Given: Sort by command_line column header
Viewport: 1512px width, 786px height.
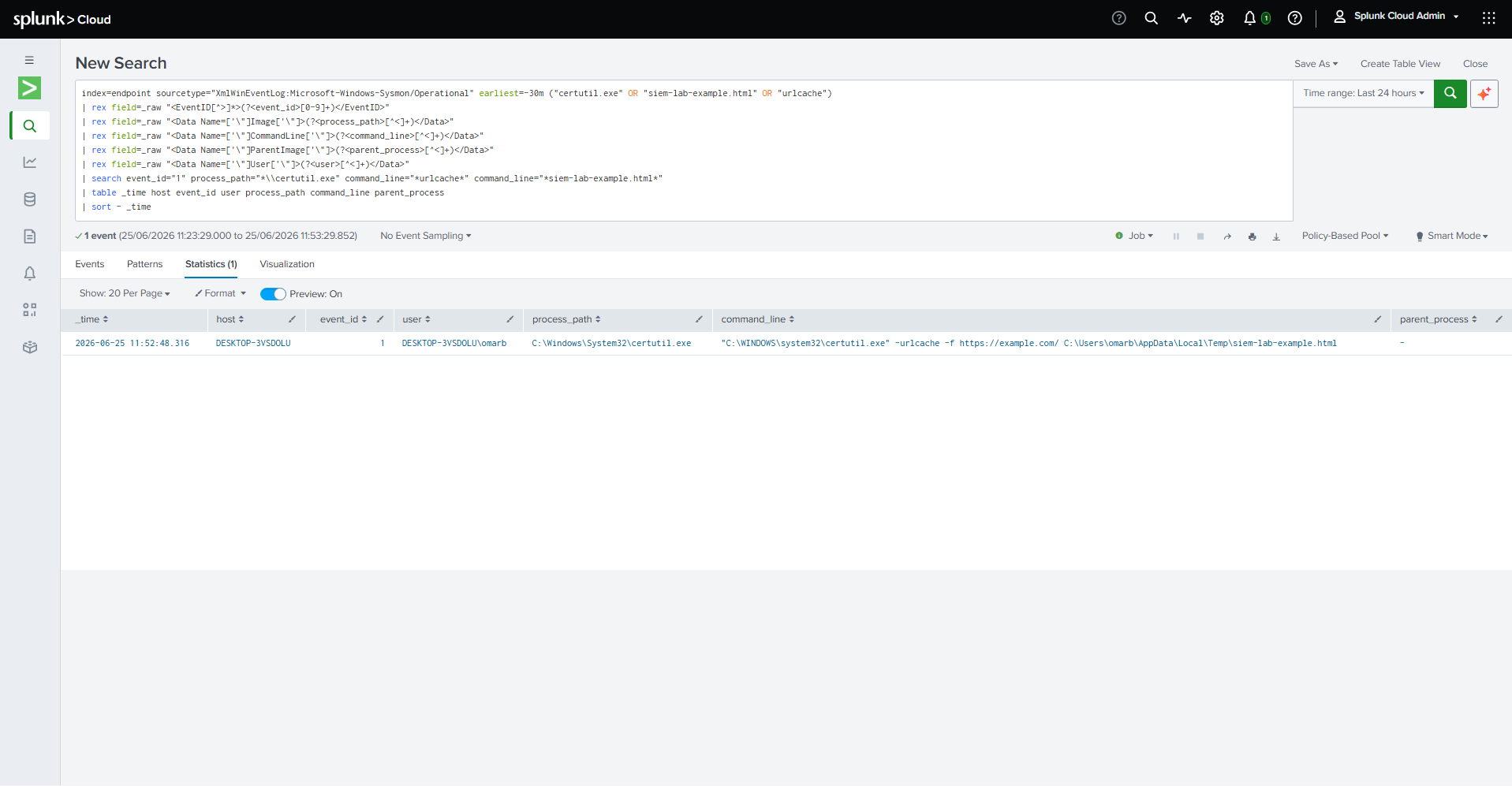Looking at the screenshot, I should 758,319.
